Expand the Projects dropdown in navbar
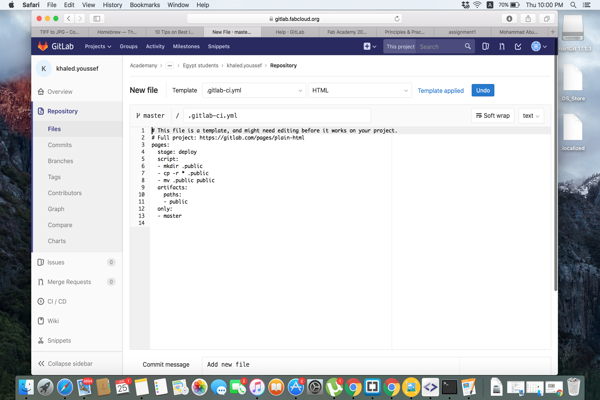This screenshot has height=400, width=600. [x=98, y=46]
